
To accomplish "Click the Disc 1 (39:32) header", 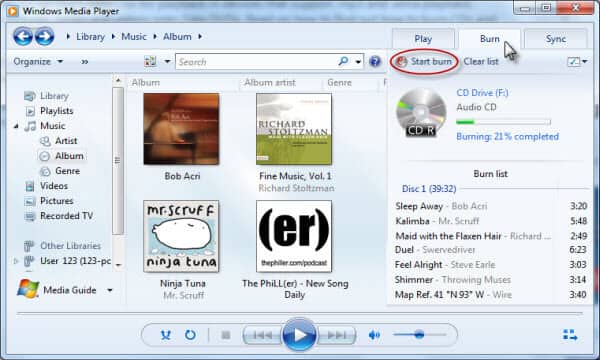I will pos(429,189).
